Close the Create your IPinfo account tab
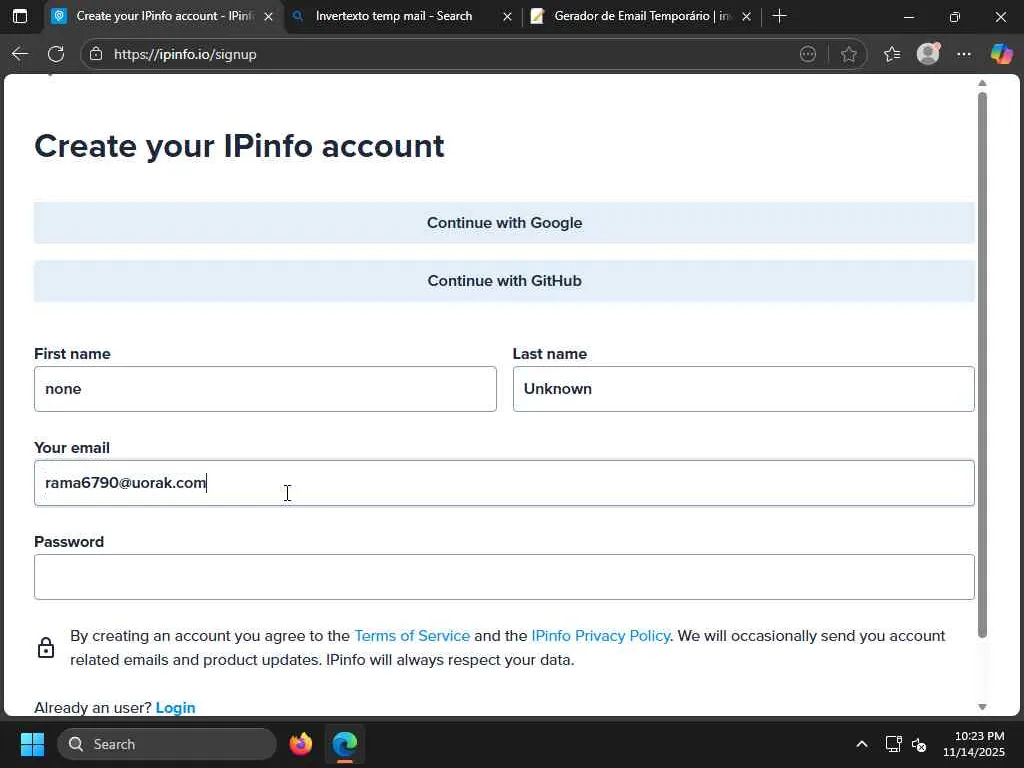 [x=268, y=17]
